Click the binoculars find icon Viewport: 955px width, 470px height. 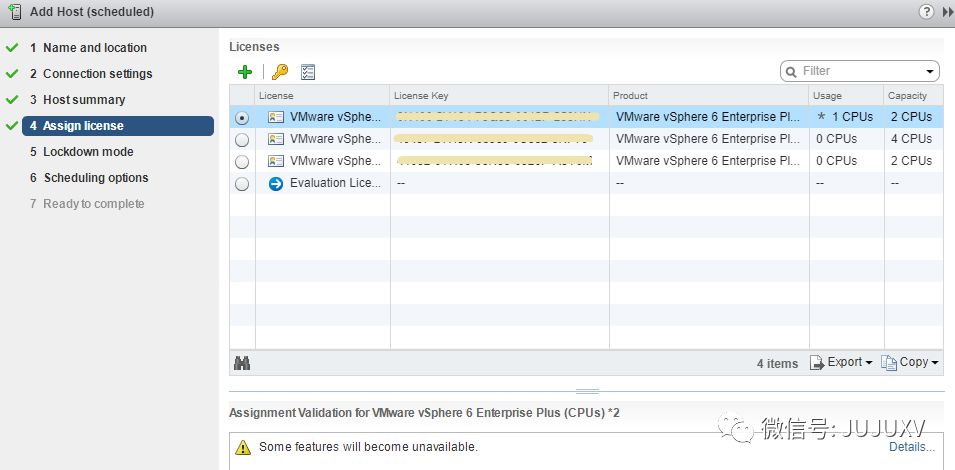click(x=242, y=363)
